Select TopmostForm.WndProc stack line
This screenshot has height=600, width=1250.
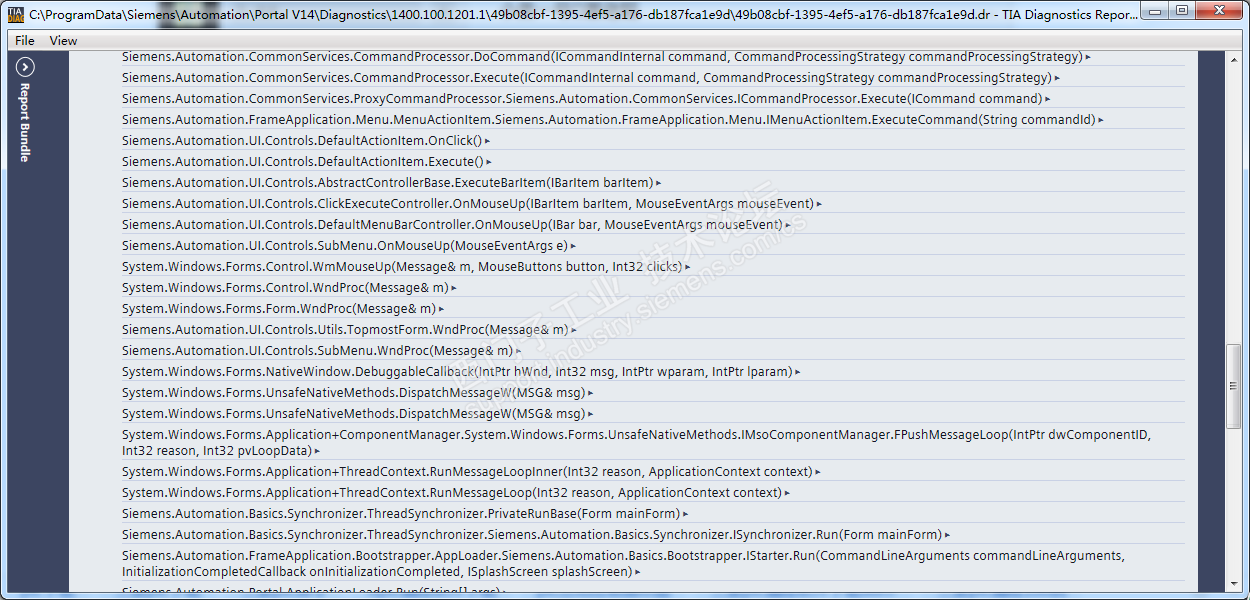tap(344, 330)
